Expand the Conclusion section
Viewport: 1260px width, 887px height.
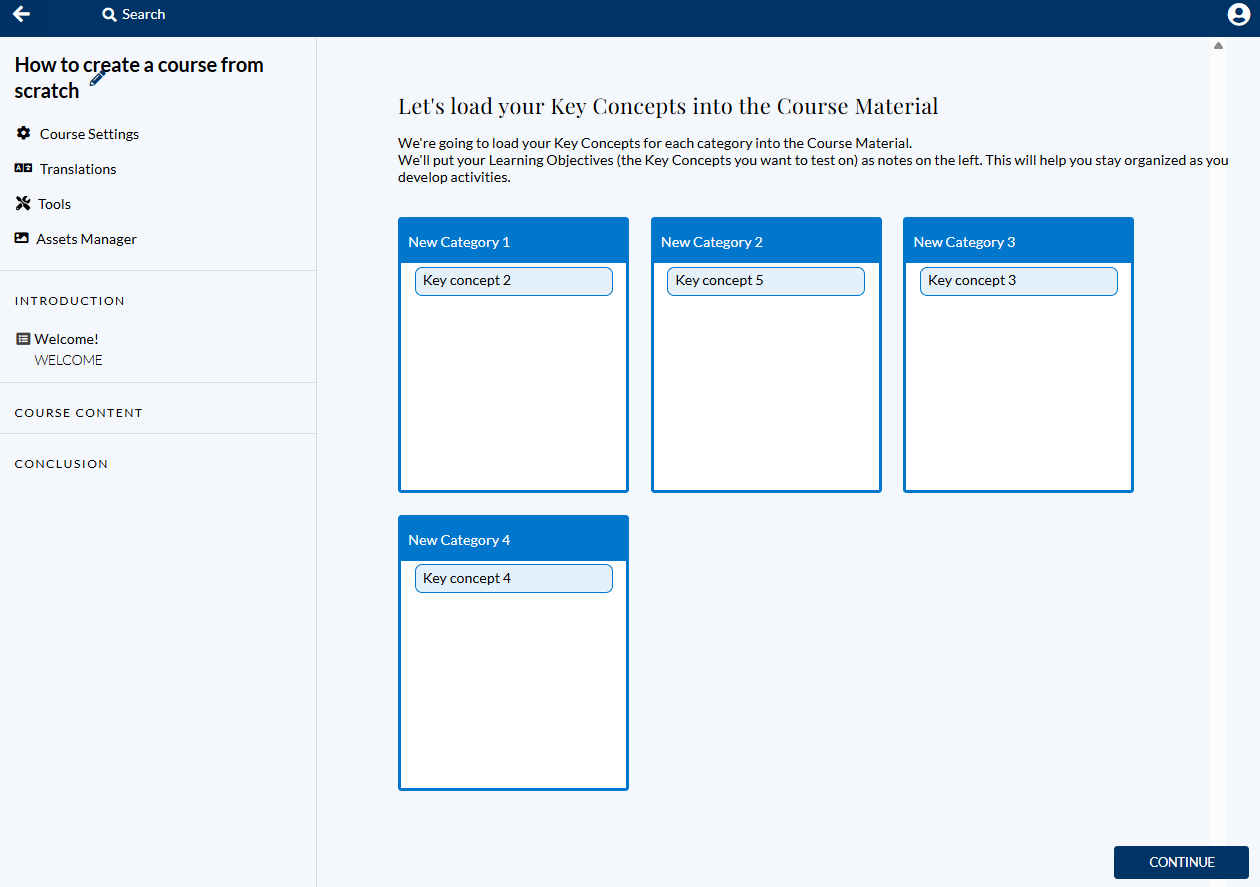coord(61,464)
